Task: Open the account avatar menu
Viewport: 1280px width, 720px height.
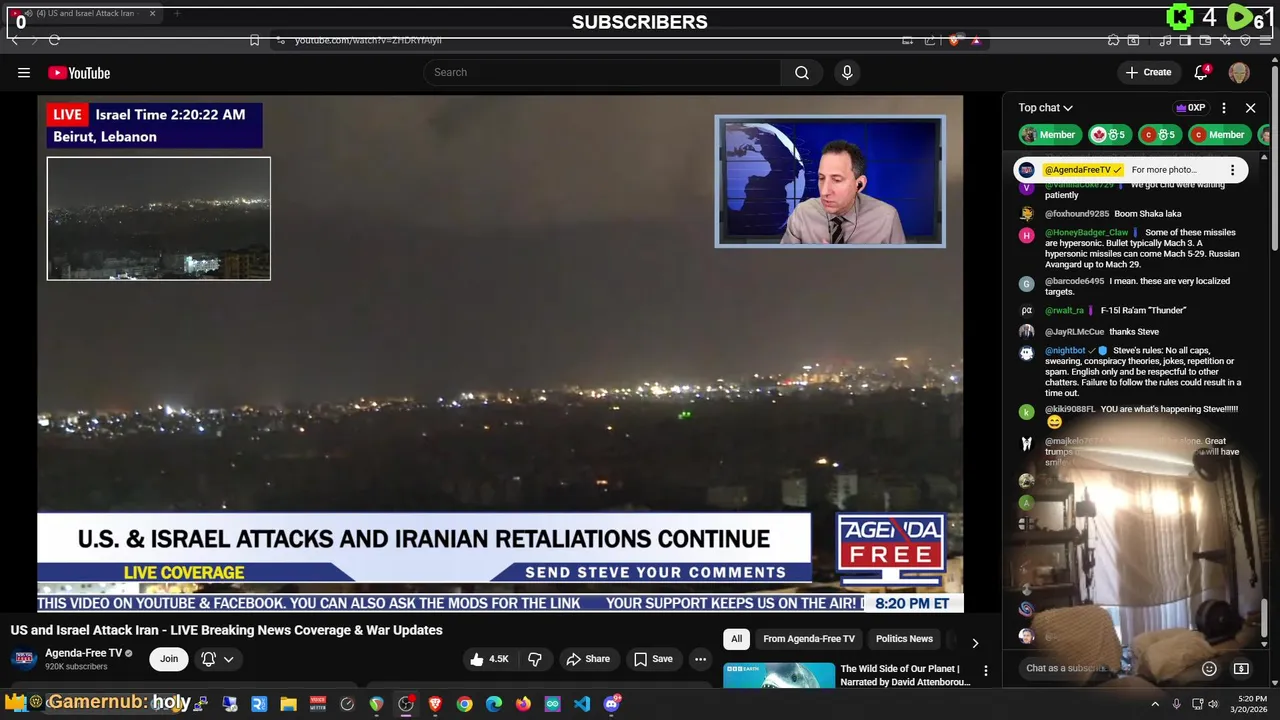Action: click(1239, 72)
